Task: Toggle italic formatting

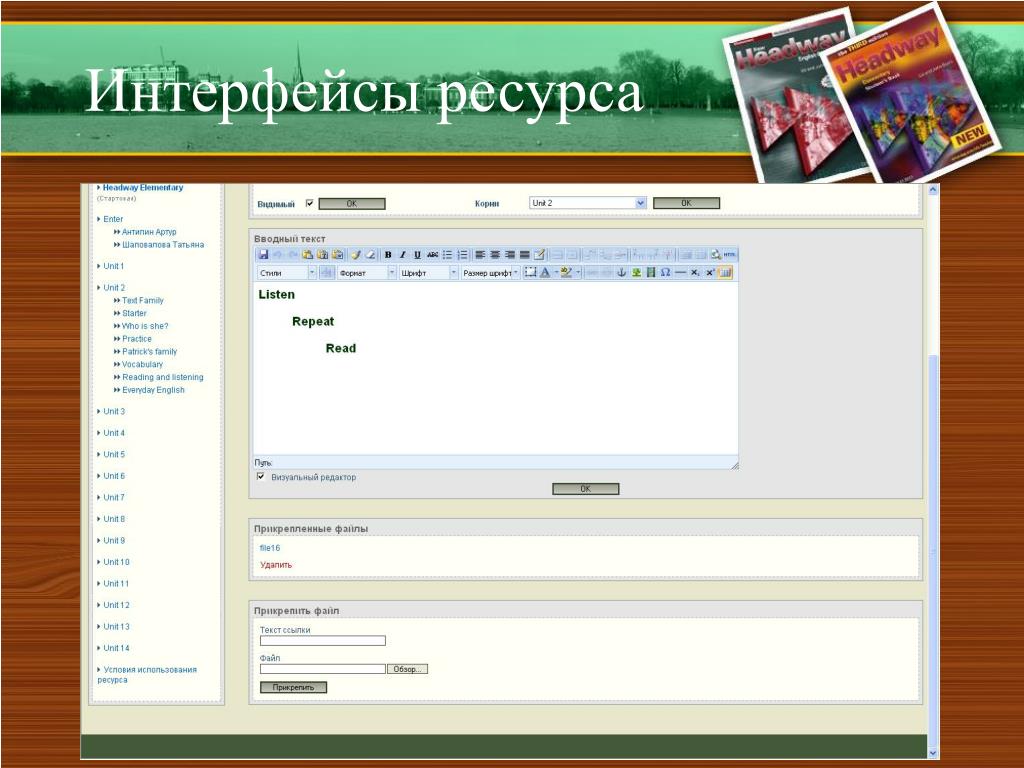Action: point(402,255)
